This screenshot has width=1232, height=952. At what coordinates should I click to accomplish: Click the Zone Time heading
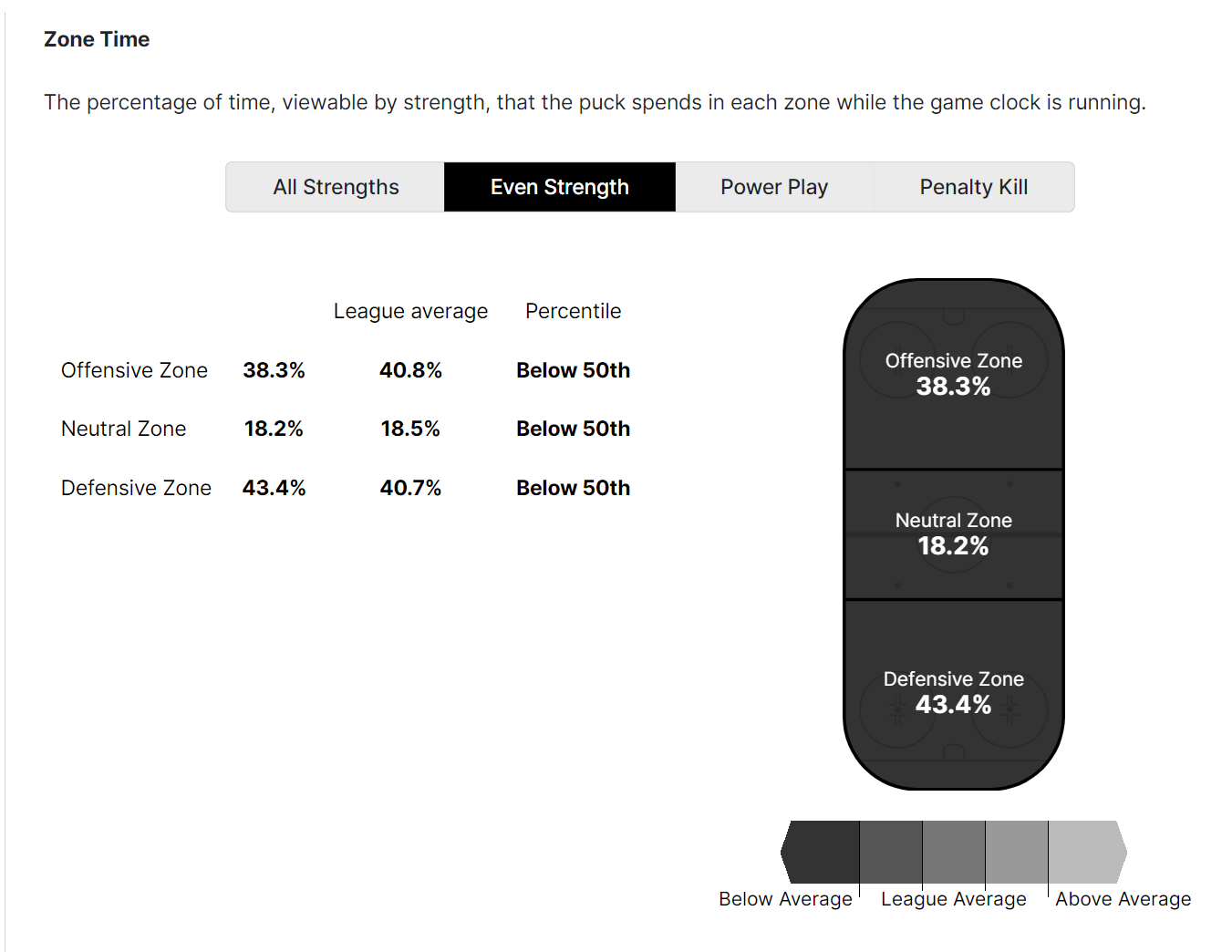(x=97, y=39)
